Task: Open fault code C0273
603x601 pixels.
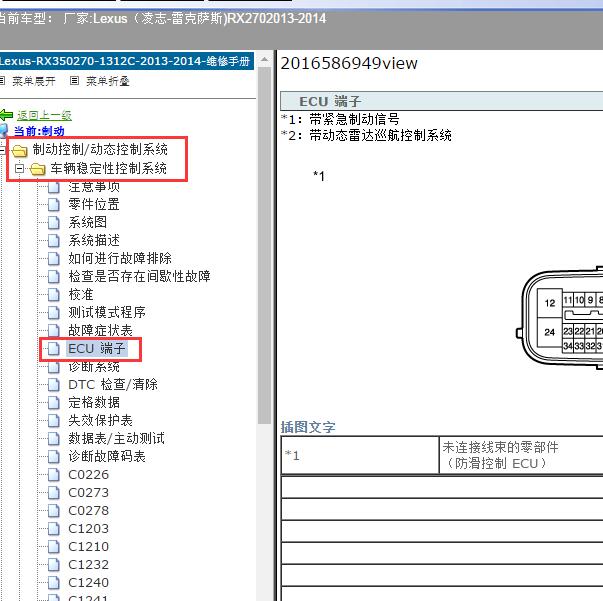Action: coord(88,493)
